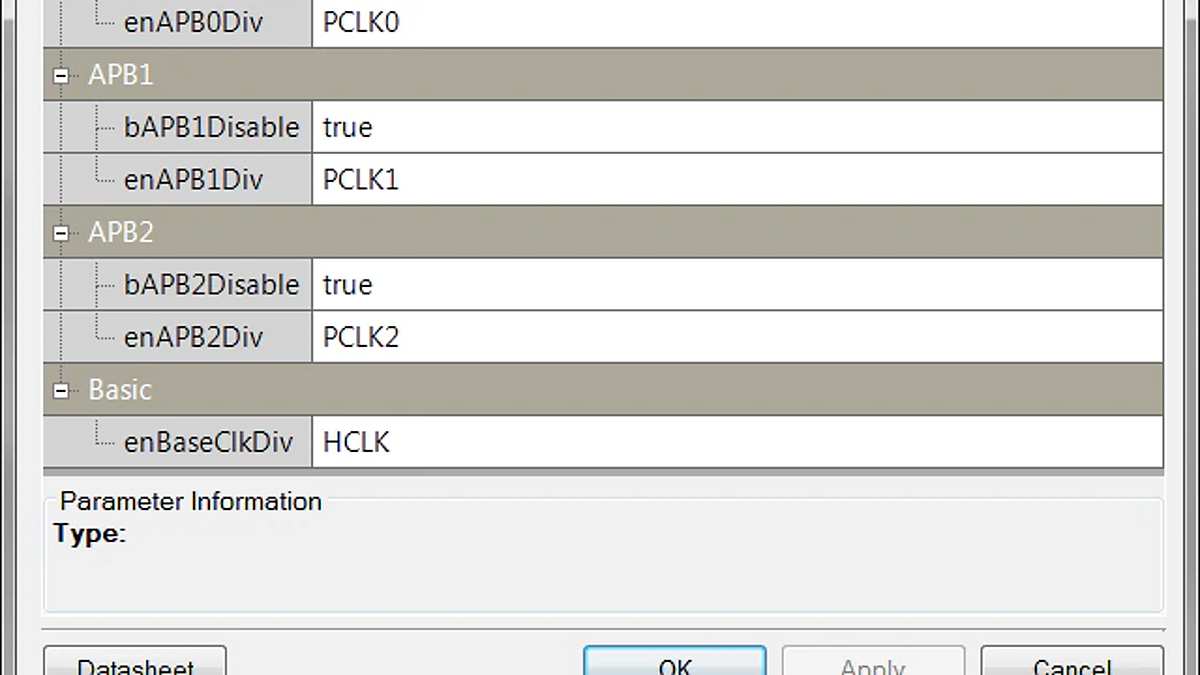The height and width of the screenshot is (675, 1200).
Task: Cancel the configuration dialog
Action: tap(1071, 664)
